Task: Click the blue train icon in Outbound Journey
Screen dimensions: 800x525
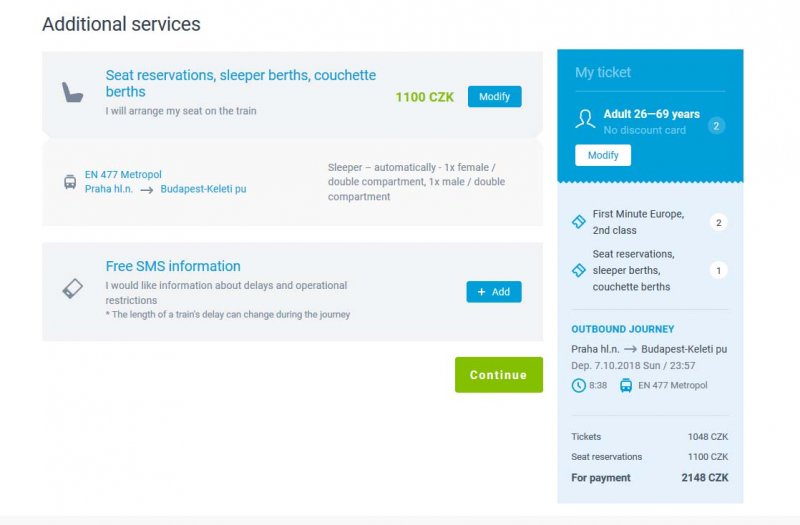Action: click(x=626, y=385)
